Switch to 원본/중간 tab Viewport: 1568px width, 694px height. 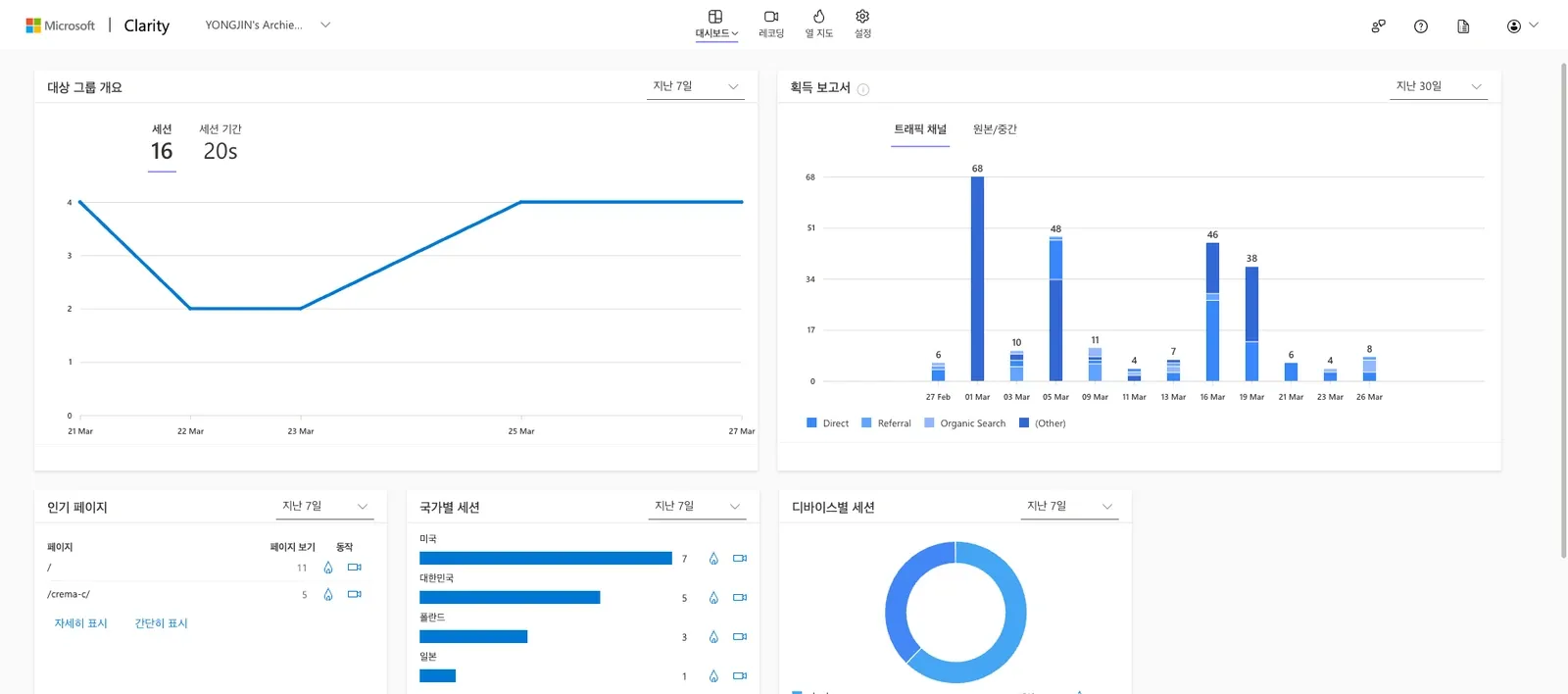tap(995, 129)
